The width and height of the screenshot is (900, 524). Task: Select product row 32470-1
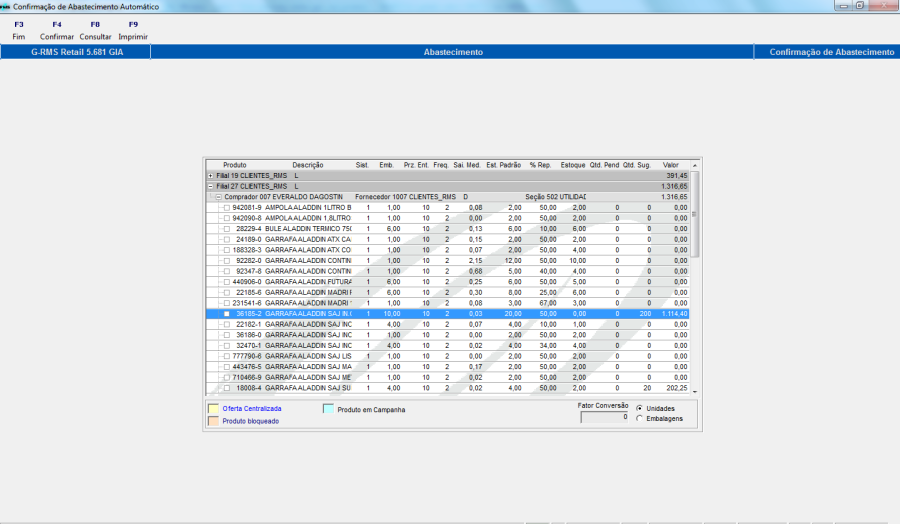(x=448, y=346)
